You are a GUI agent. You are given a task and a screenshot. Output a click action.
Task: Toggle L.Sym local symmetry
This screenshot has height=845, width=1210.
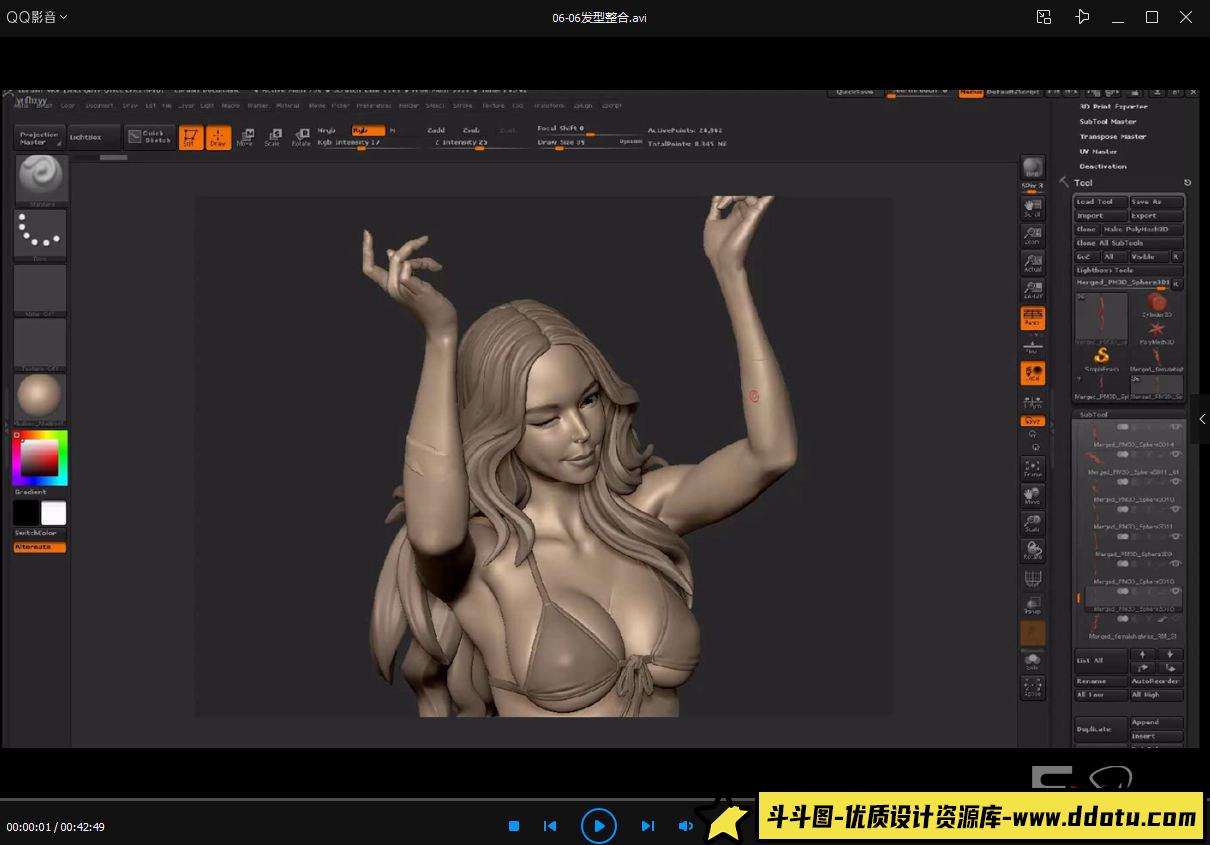[x=1033, y=402]
